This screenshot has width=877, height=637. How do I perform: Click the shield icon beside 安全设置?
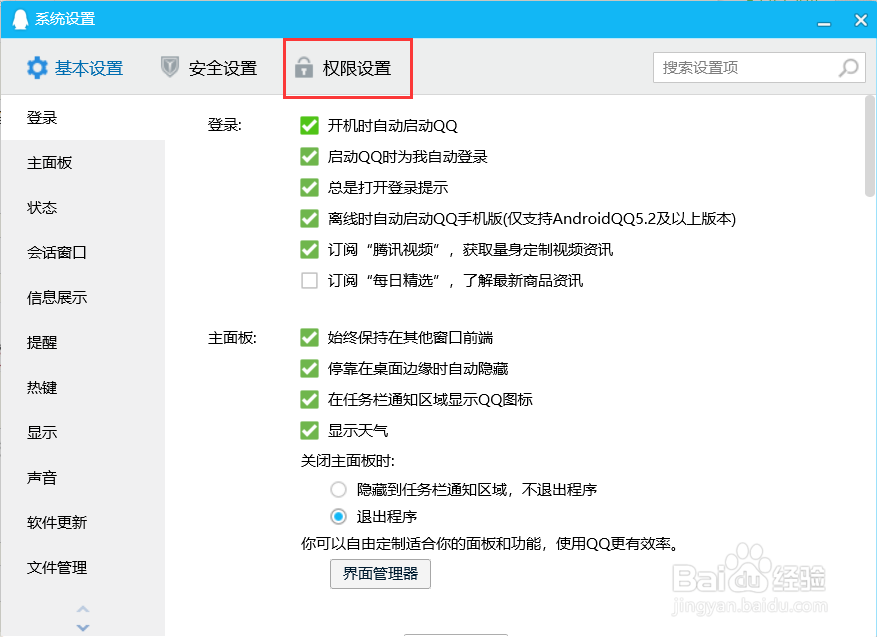pyautogui.click(x=170, y=68)
